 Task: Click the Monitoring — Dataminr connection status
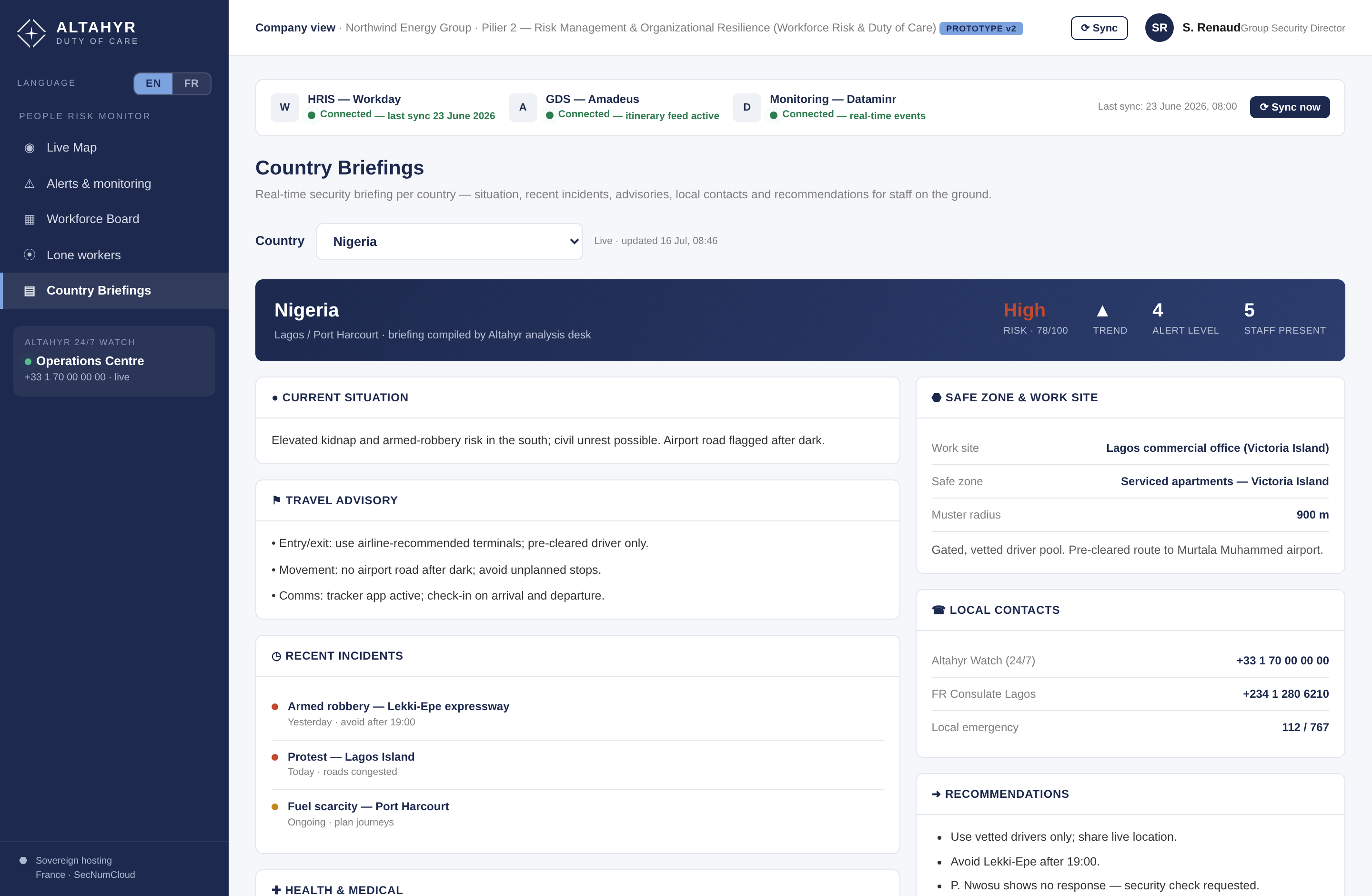point(847,115)
